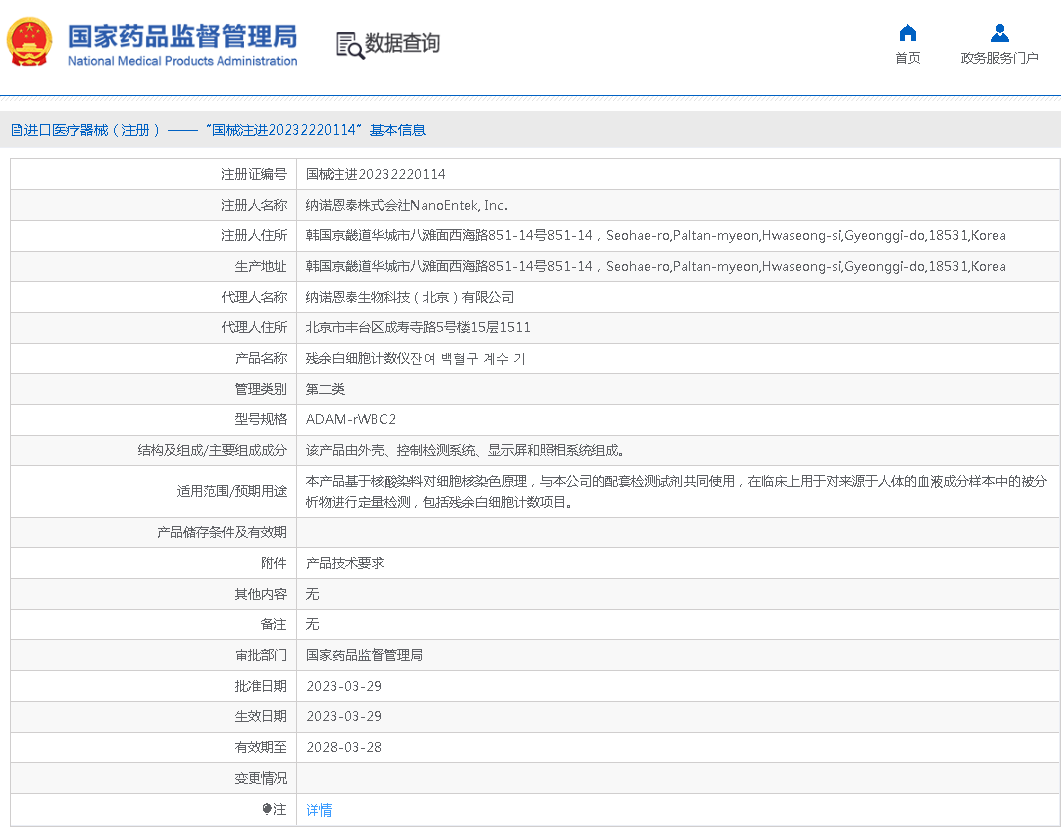Image resolution: width=1061 pixels, height=832 pixels.
Task: Click the 首页 house icon
Action: tap(907, 33)
